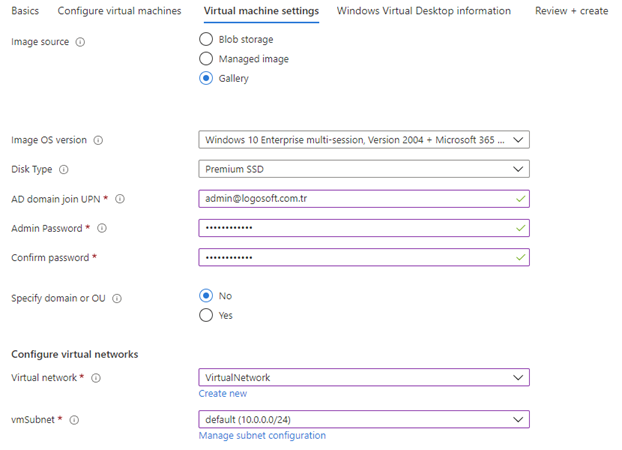Viewport: 622px width, 450px height.
Task: Click info icon beside Image OS version
Action: (x=98, y=140)
